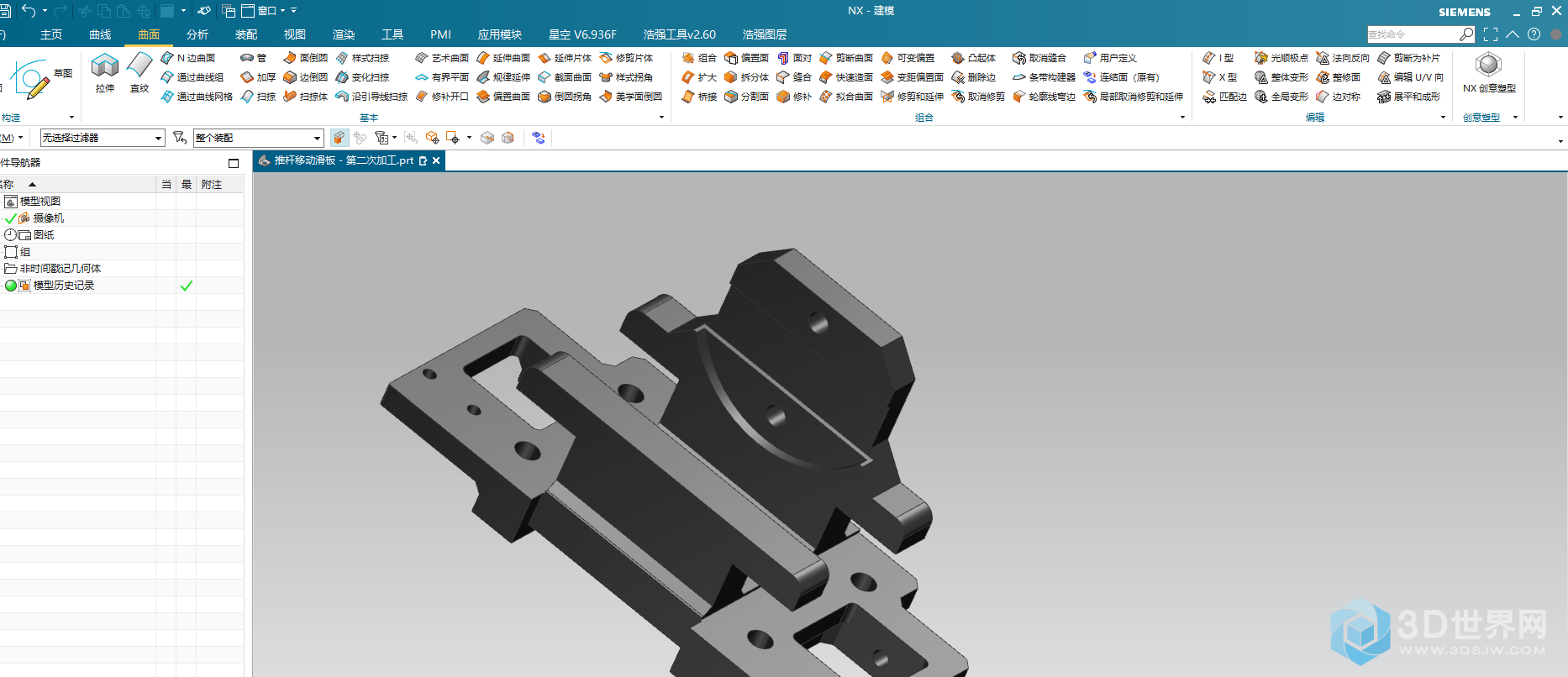The image size is (1568, 677).
Task: Click the 缝合 sew tool
Action: (x=794, y=77)
